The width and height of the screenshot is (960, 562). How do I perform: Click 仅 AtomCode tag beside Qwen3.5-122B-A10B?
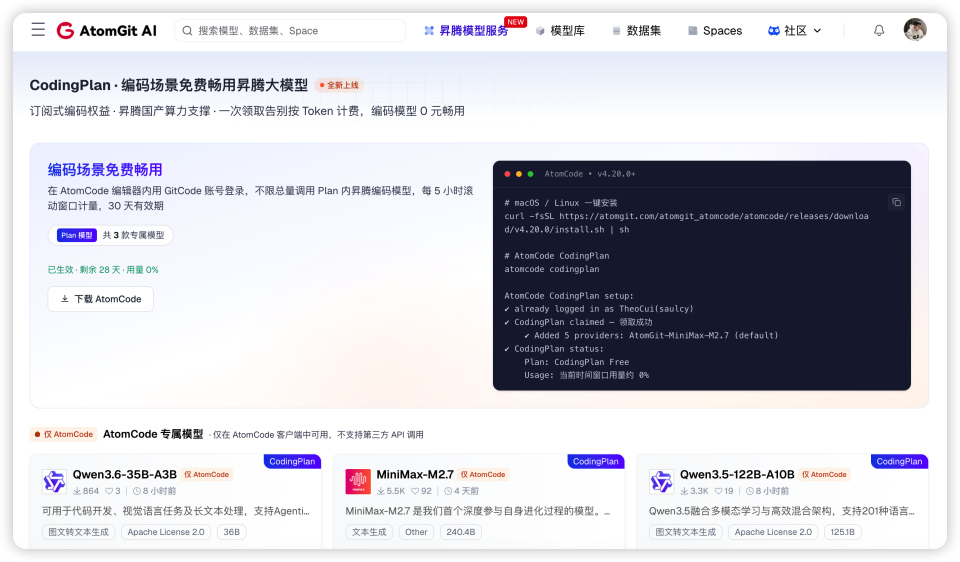[824, 474]
